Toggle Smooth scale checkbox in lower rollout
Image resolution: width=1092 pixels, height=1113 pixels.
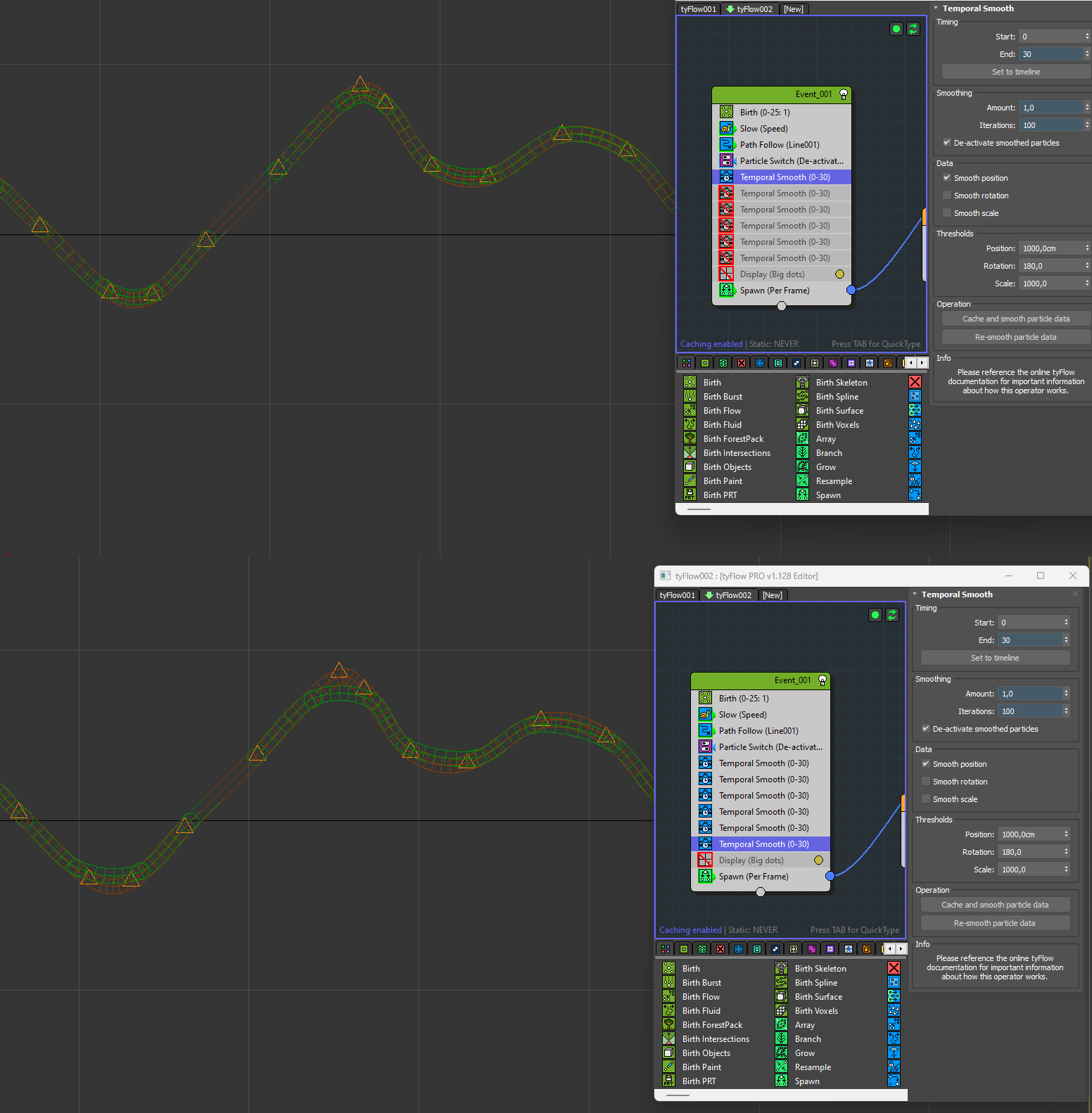926,799
